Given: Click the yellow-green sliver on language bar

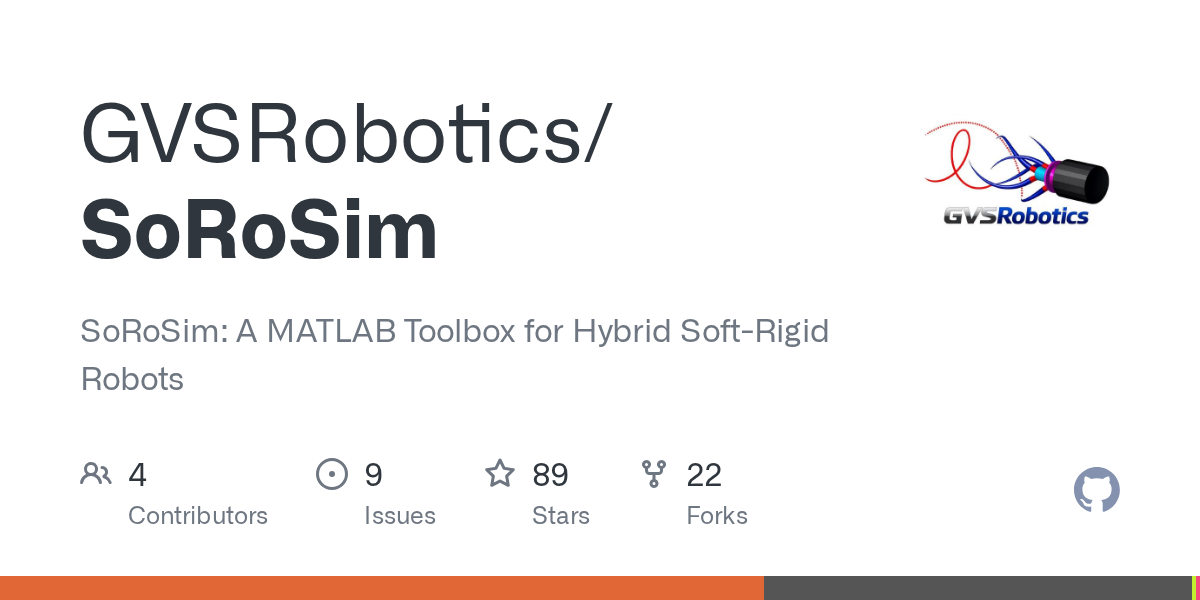Looking at the screenshot, I should [x=1195, y=588].
